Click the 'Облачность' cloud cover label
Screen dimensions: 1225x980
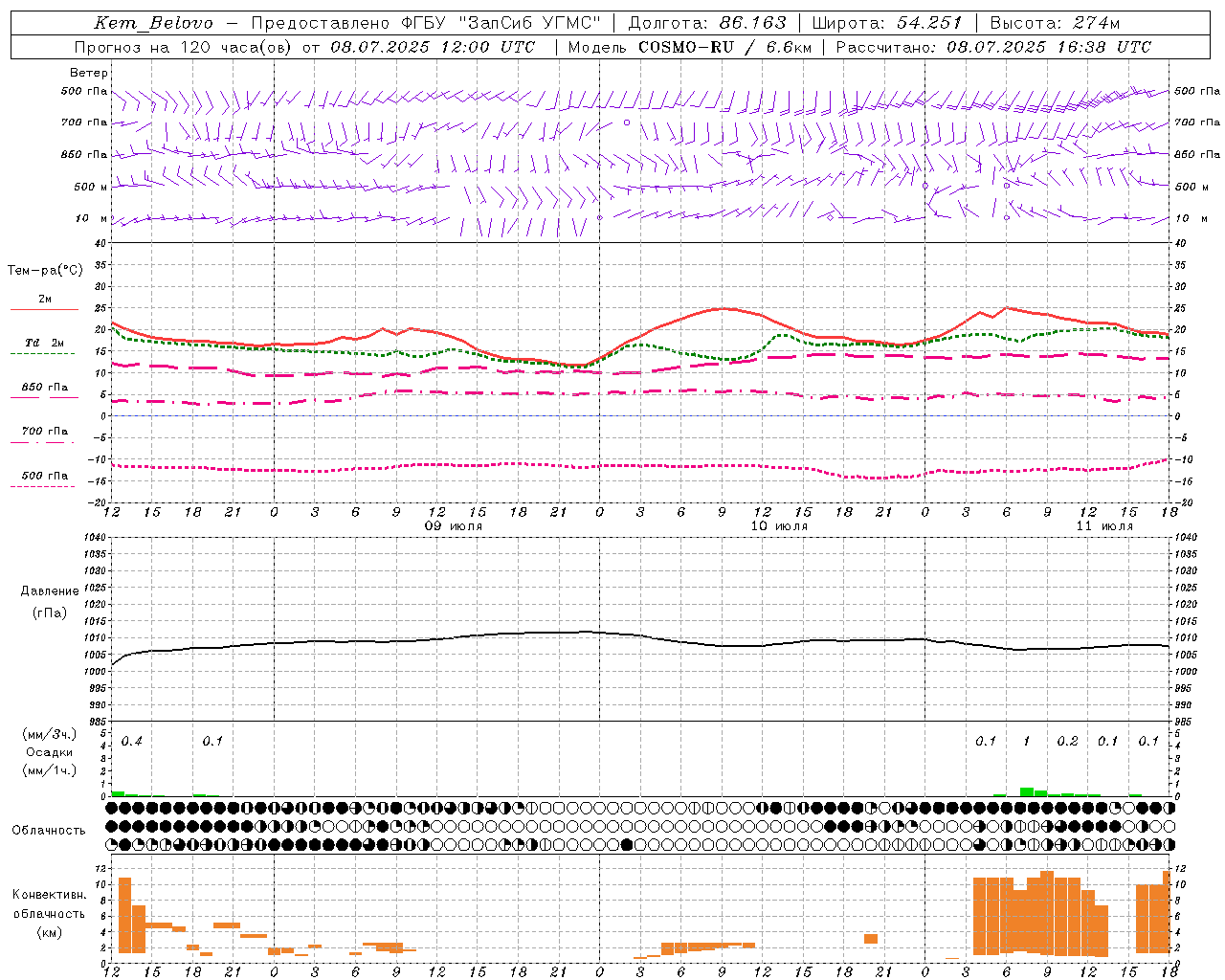(49, 830)
